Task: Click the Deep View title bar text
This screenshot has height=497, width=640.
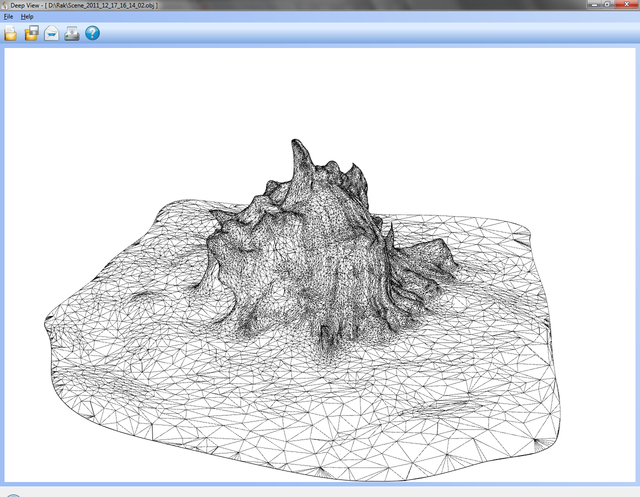Action: 84,5
